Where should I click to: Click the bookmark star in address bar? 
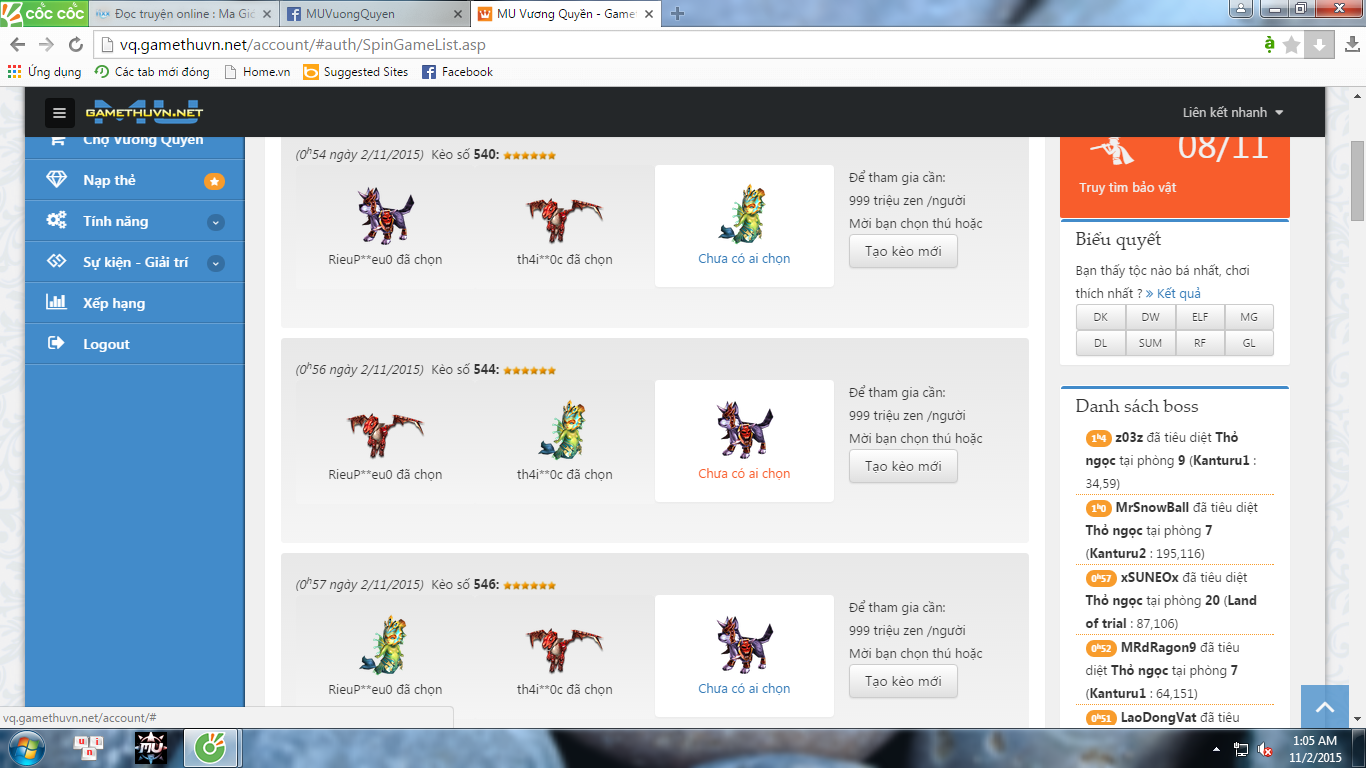(1291, 44)
